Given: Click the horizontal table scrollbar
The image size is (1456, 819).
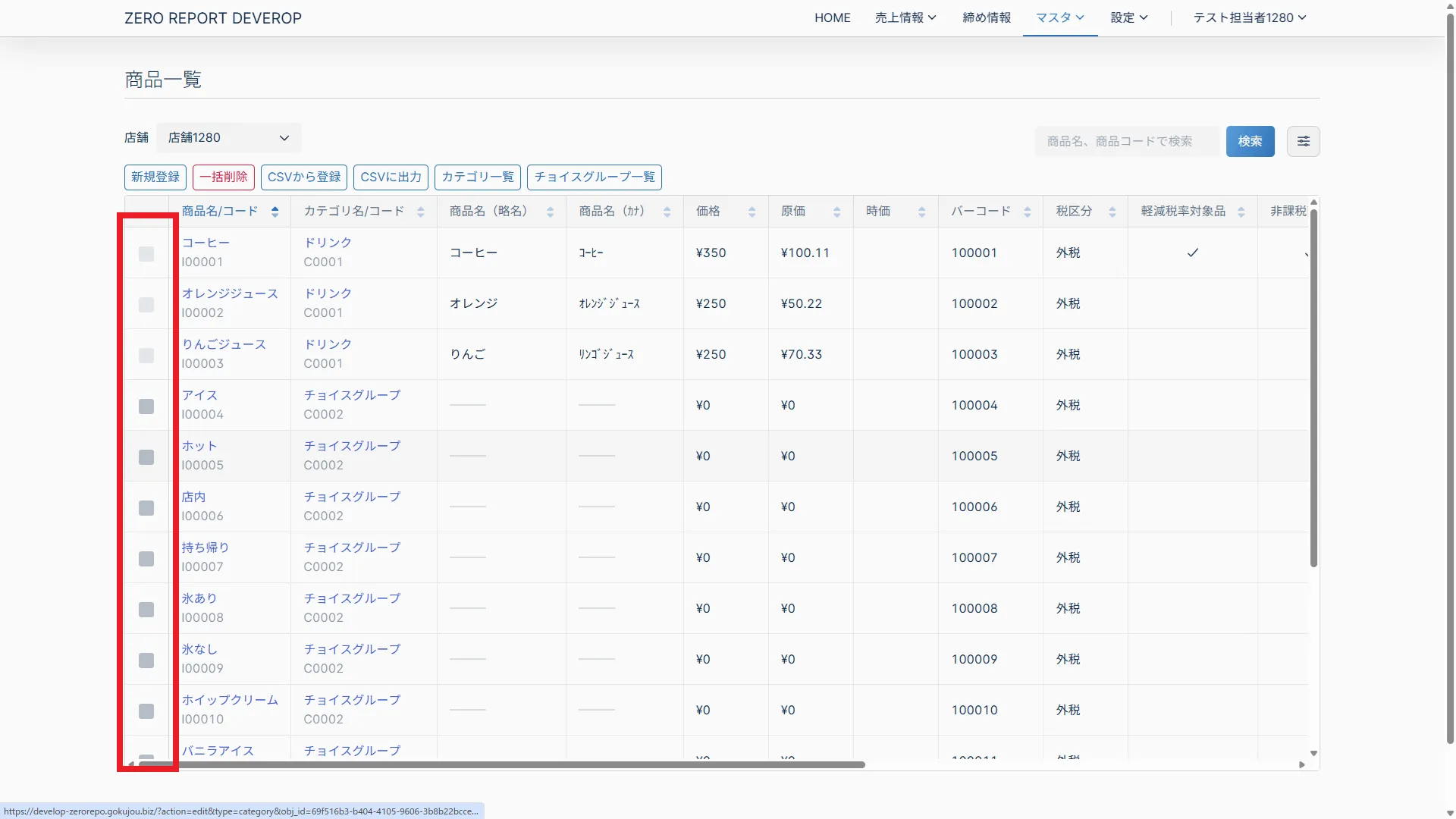Looking at the screenshot, I should click(x=500, y=764).
